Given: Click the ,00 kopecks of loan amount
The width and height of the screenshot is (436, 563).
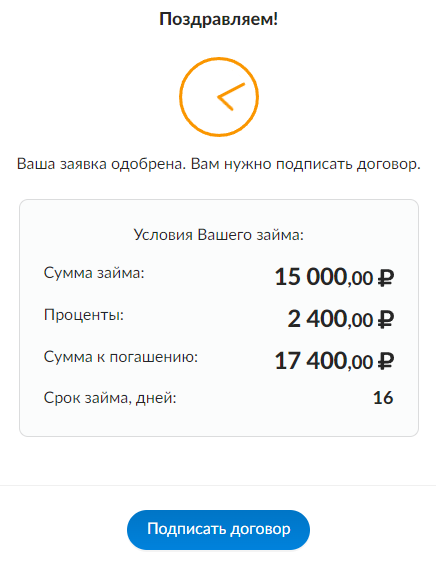Looking at the screenshot, I should tap(361, 280).
